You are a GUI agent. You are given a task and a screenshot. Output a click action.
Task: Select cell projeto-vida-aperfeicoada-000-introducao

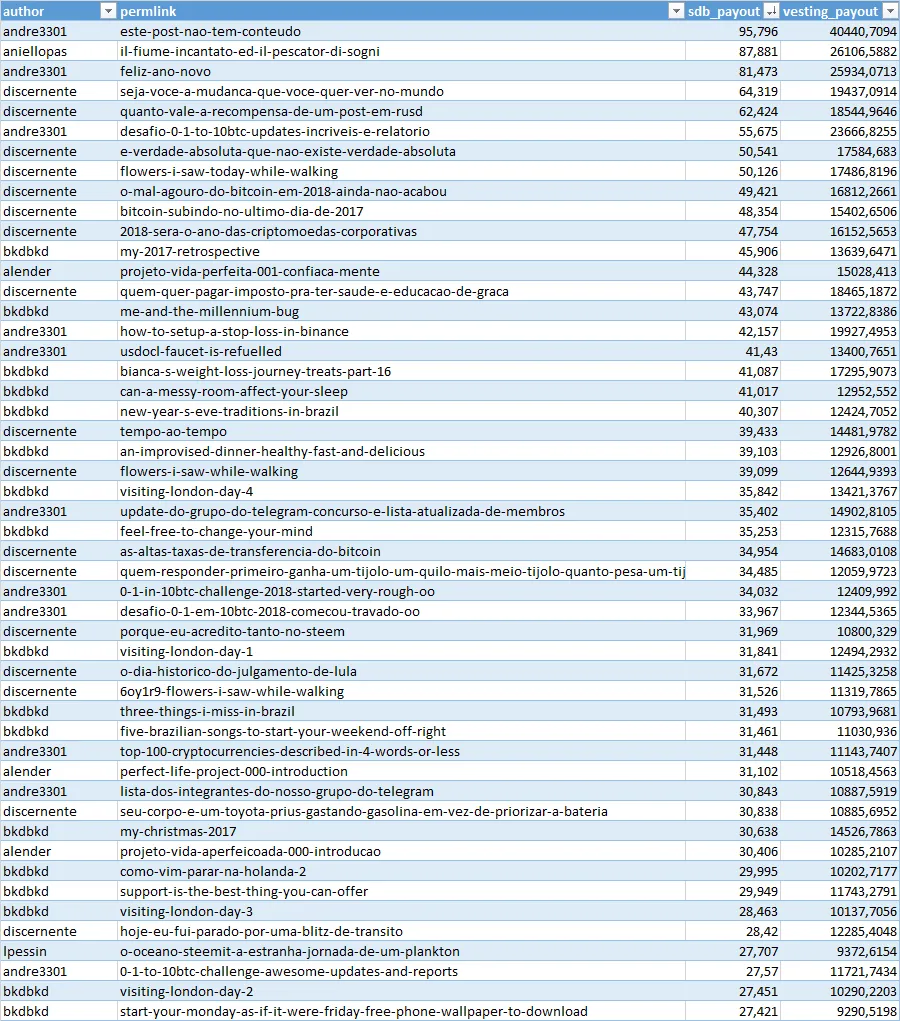(401, 852)
